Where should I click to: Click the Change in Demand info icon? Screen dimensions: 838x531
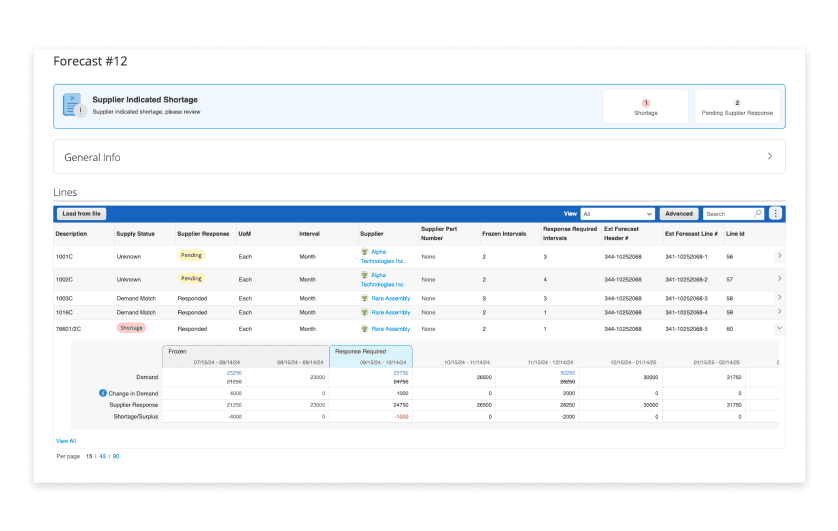[x=103, y=393]
